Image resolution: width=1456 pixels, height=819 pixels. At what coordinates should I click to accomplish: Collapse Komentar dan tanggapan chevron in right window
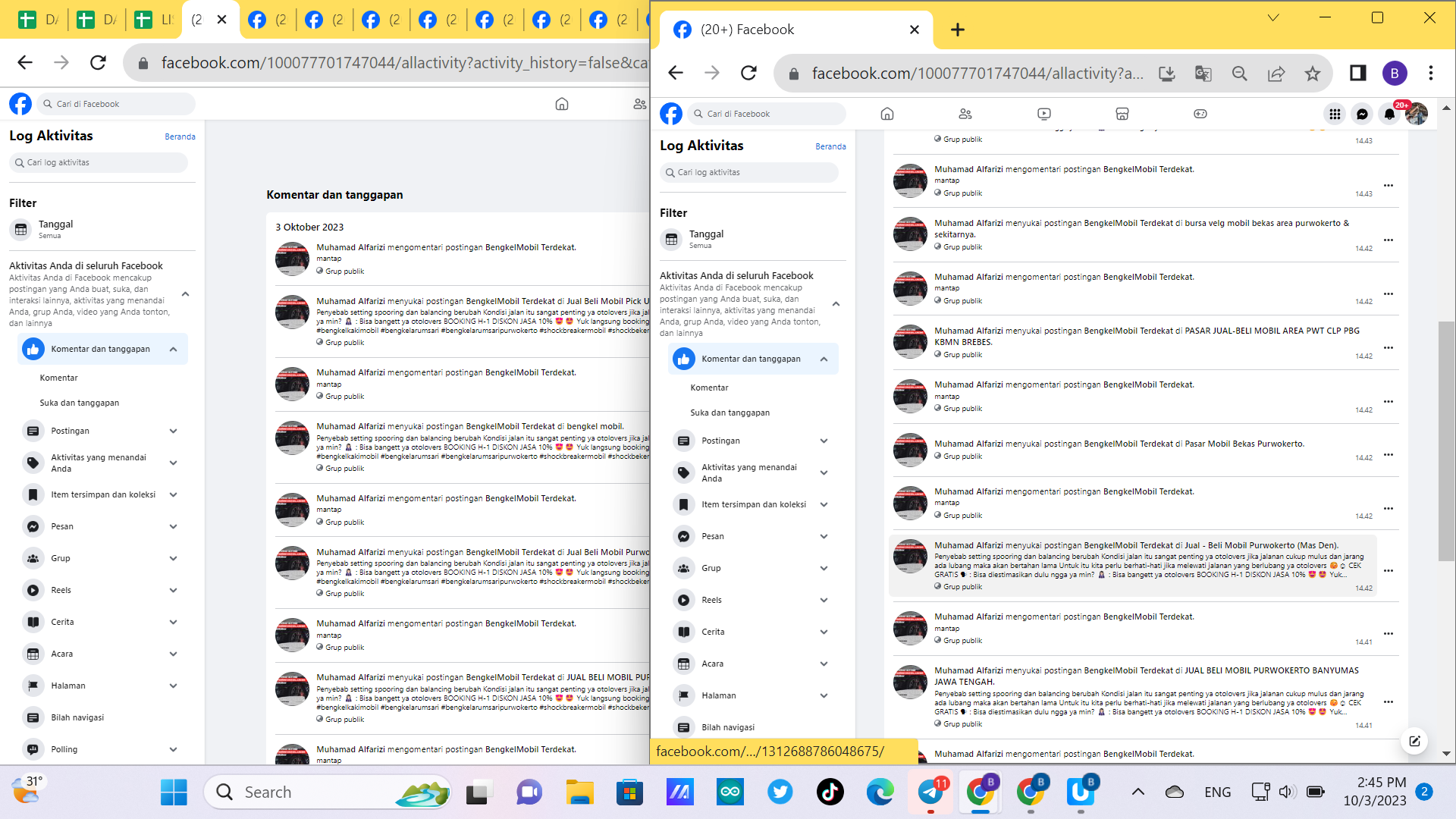[x=824, y=359]
